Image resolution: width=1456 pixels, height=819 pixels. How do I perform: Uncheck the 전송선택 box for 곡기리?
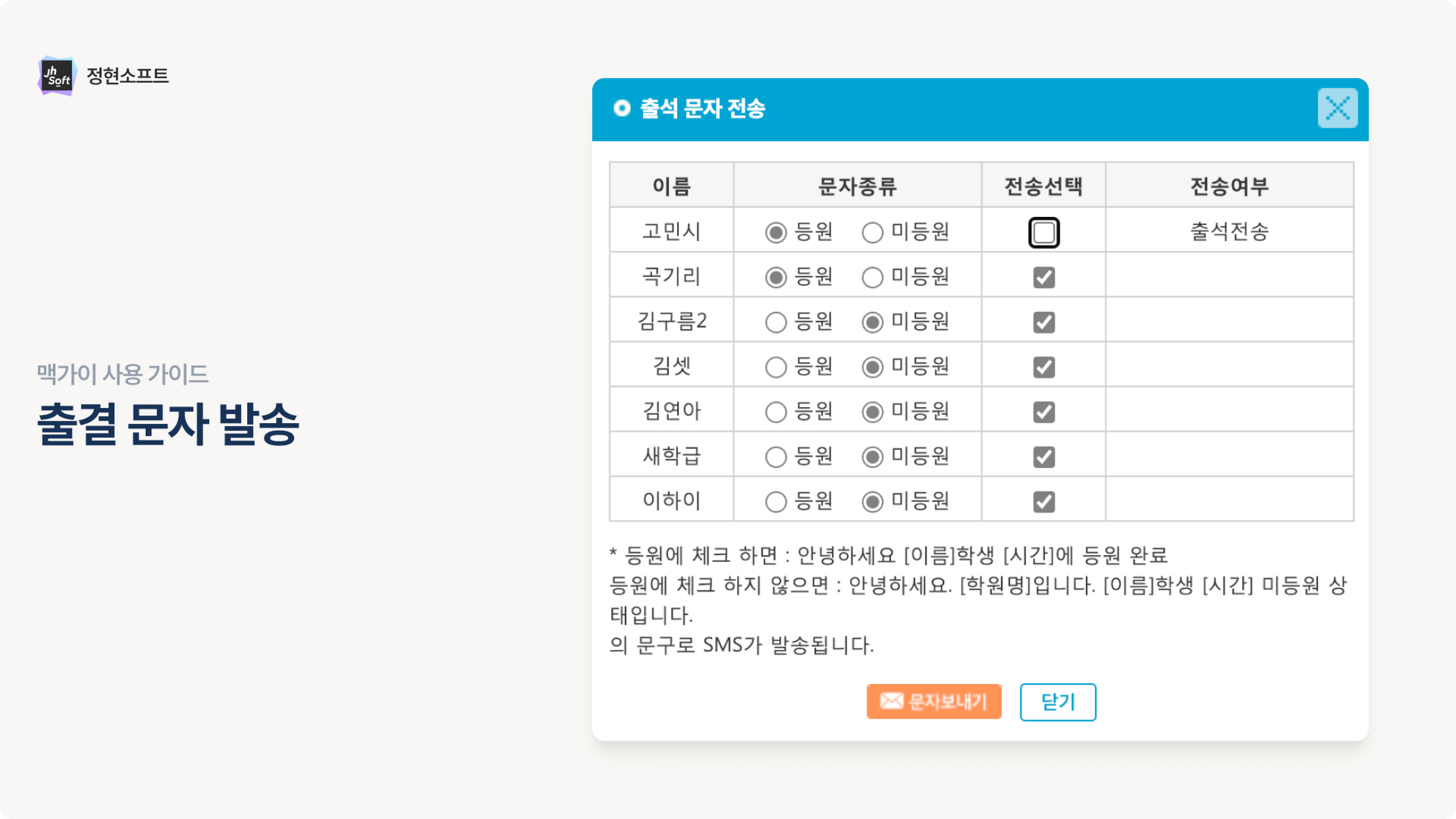click(x=1043, y=278)
